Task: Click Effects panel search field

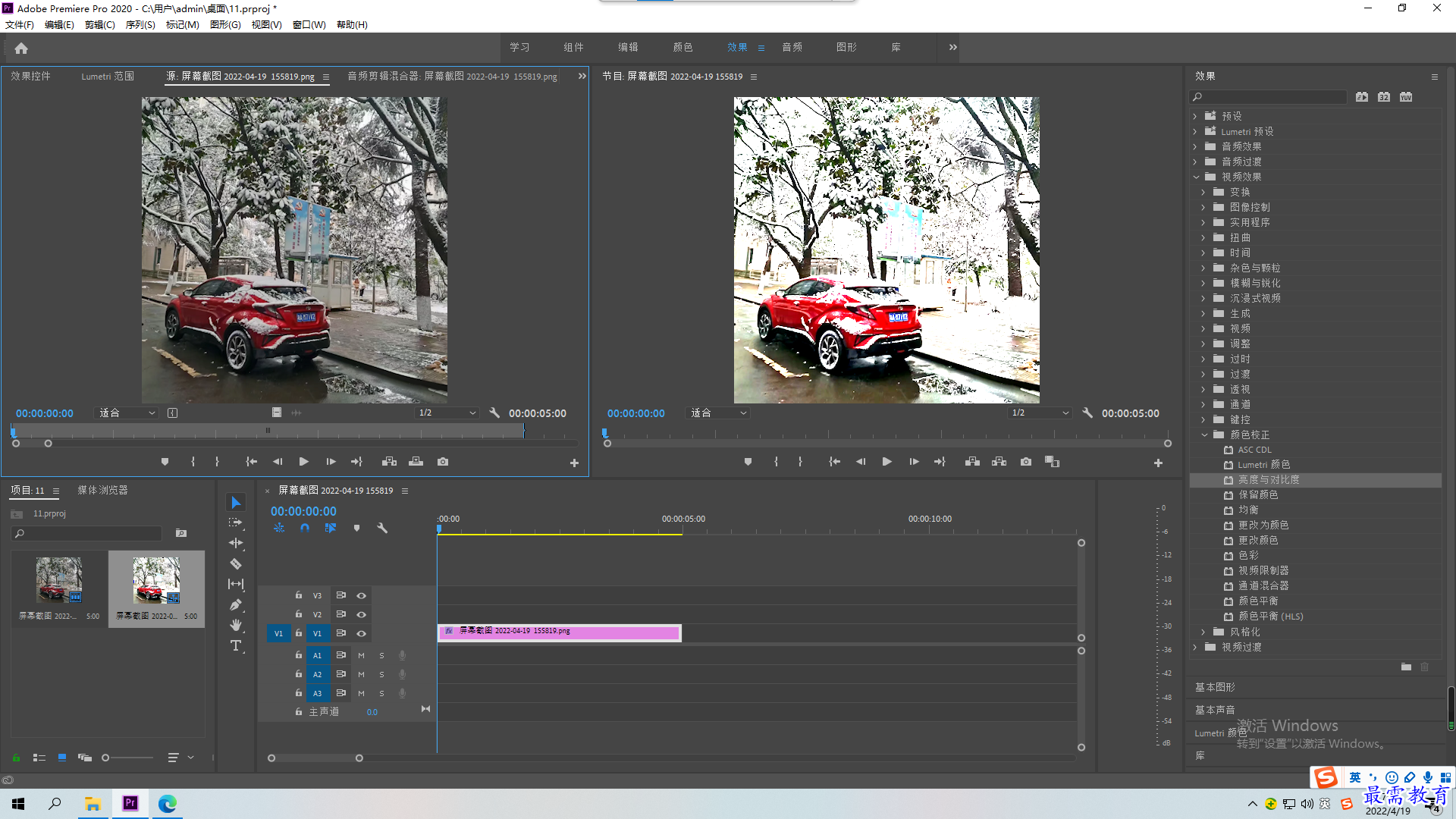Action: pyautogui.click(x=1268, y=97)
